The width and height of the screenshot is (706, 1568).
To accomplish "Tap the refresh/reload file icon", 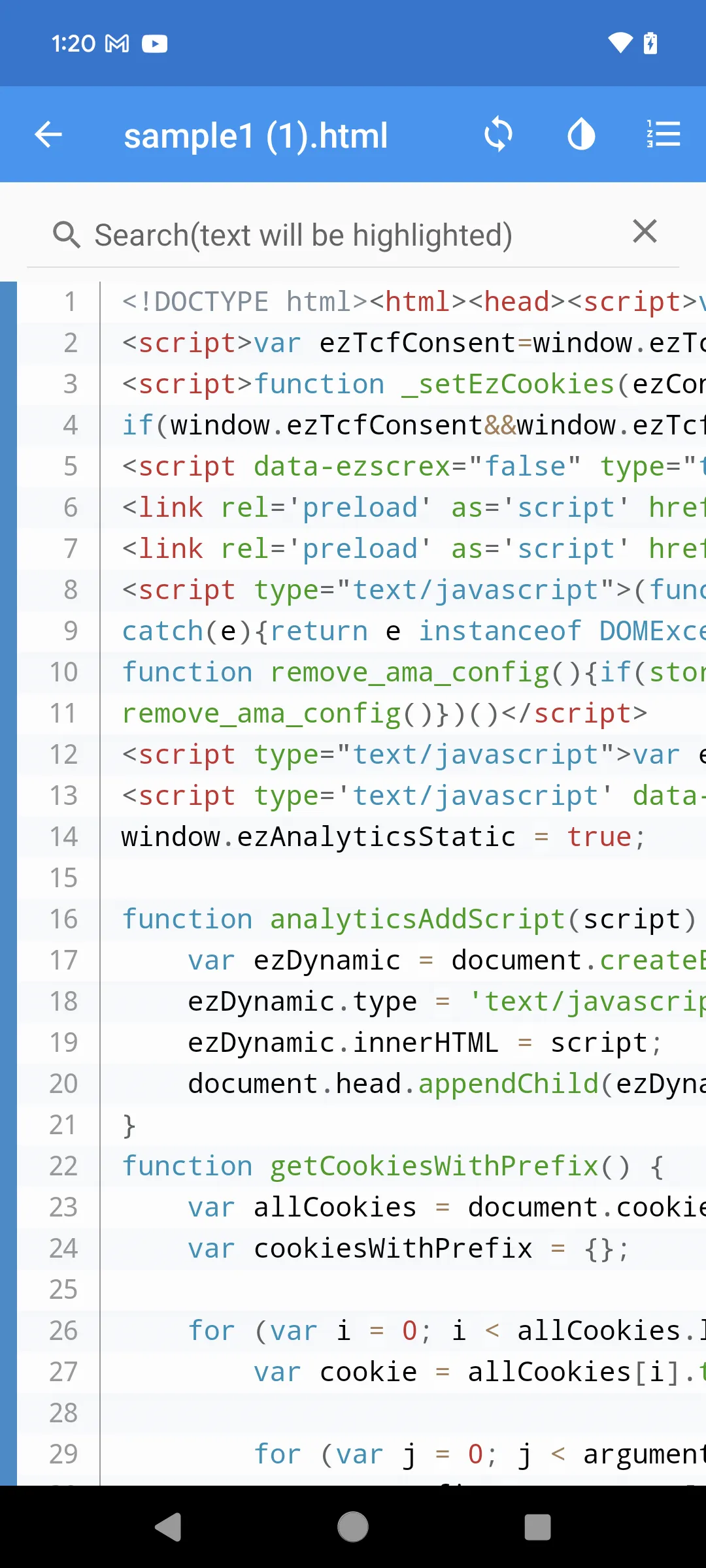I will tap(498, 135).
